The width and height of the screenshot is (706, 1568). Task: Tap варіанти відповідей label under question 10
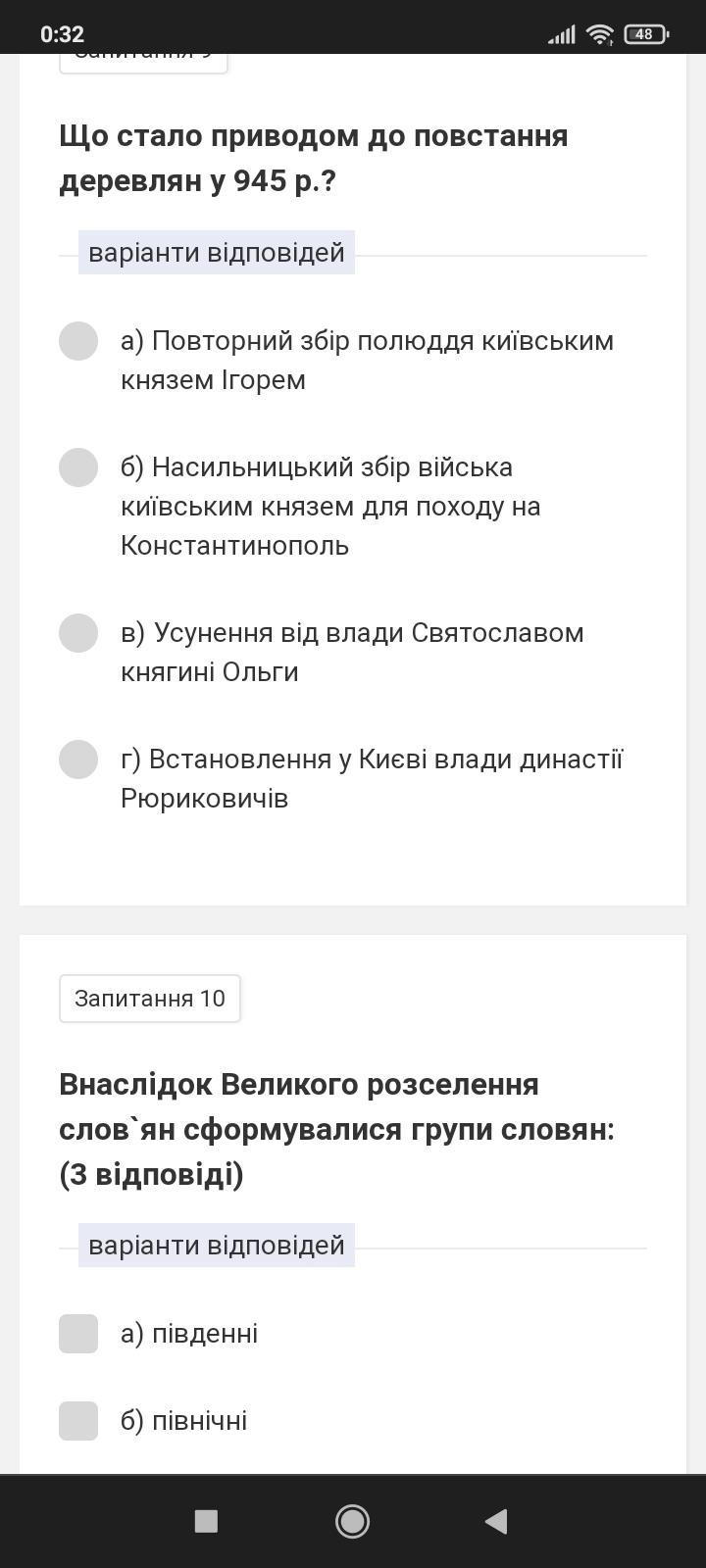[x=217, y=1246]
